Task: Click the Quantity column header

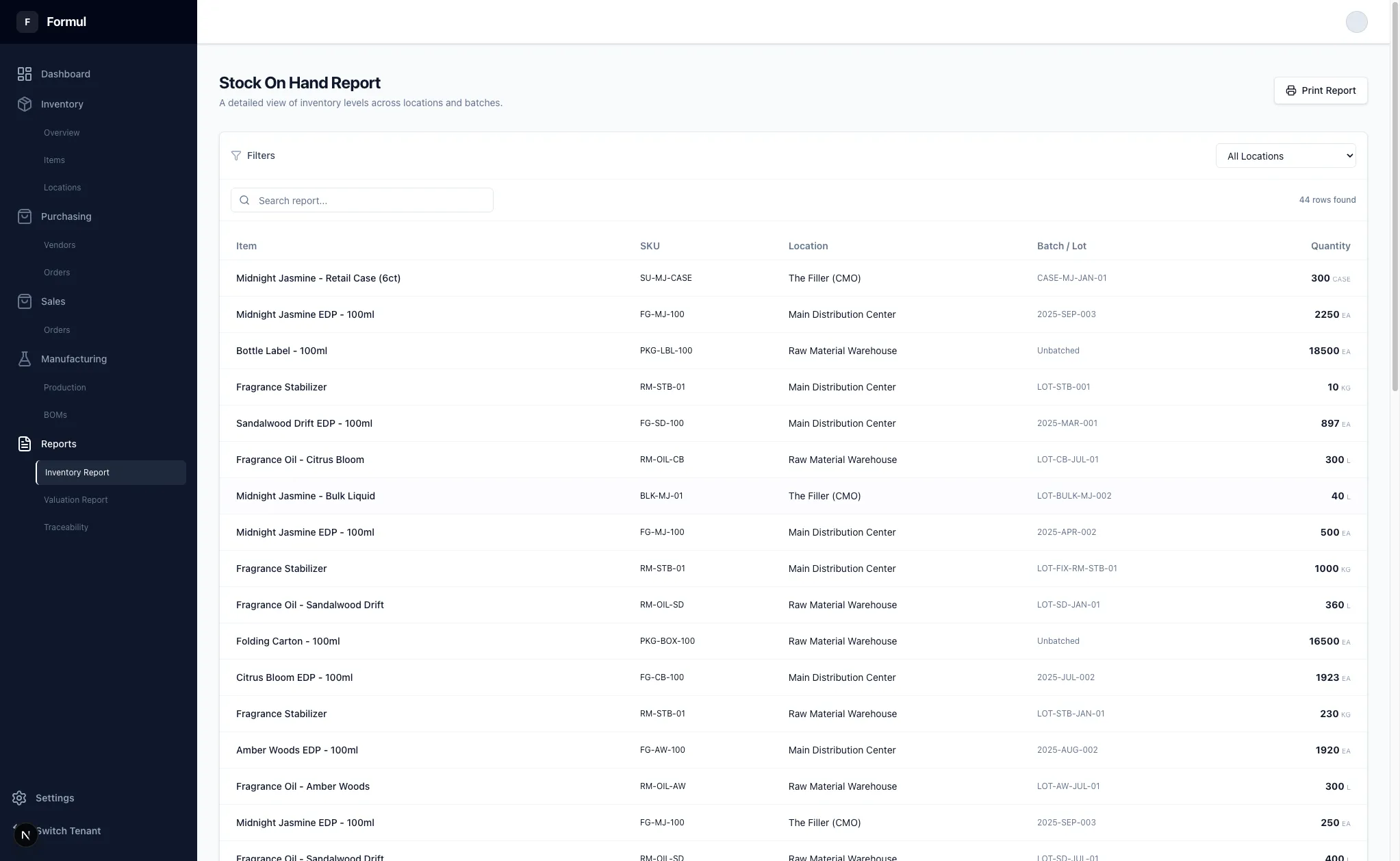Action: click(1330, 246)
